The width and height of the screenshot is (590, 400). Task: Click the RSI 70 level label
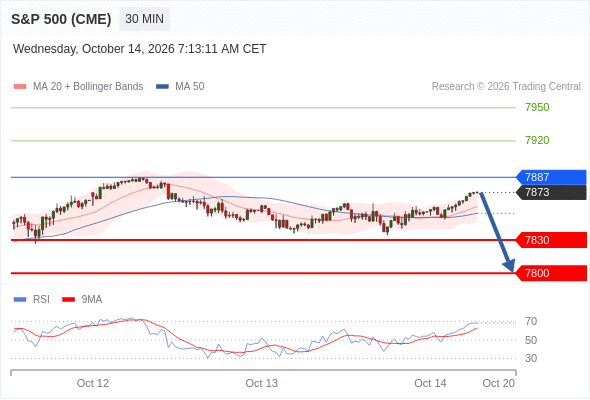(531, 321)
